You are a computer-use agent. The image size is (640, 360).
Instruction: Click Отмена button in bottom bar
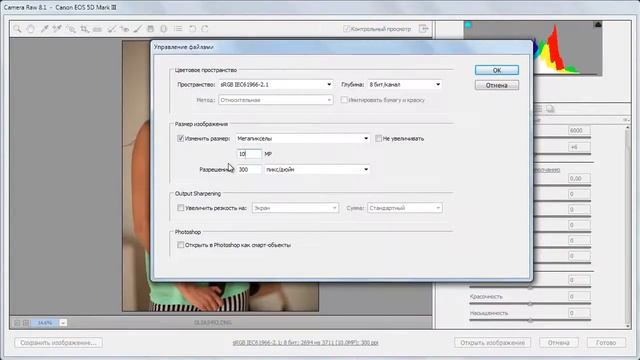point(558,343)
